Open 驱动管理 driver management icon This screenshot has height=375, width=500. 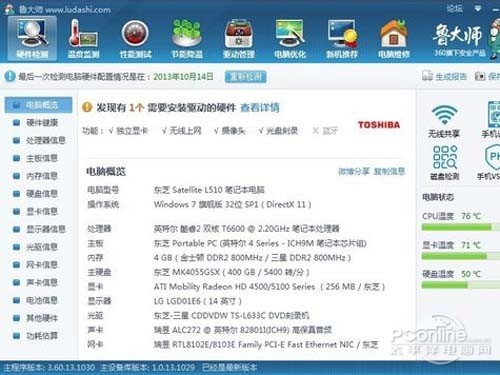pos(239,38)
